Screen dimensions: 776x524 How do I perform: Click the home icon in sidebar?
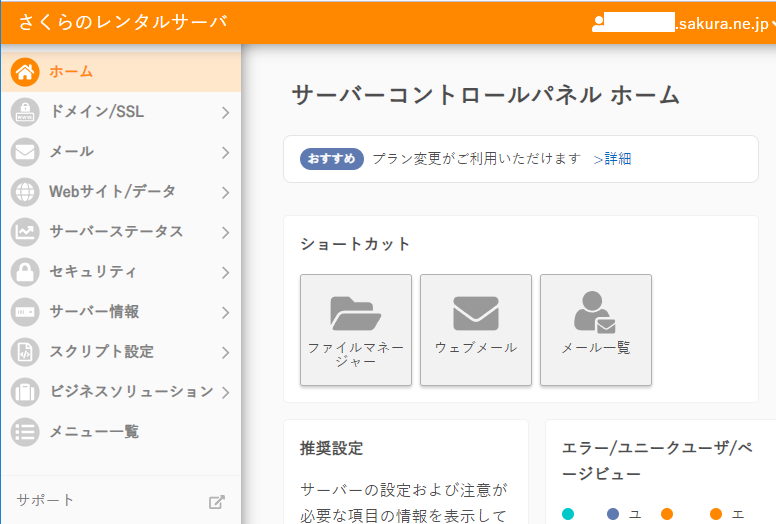25,72
